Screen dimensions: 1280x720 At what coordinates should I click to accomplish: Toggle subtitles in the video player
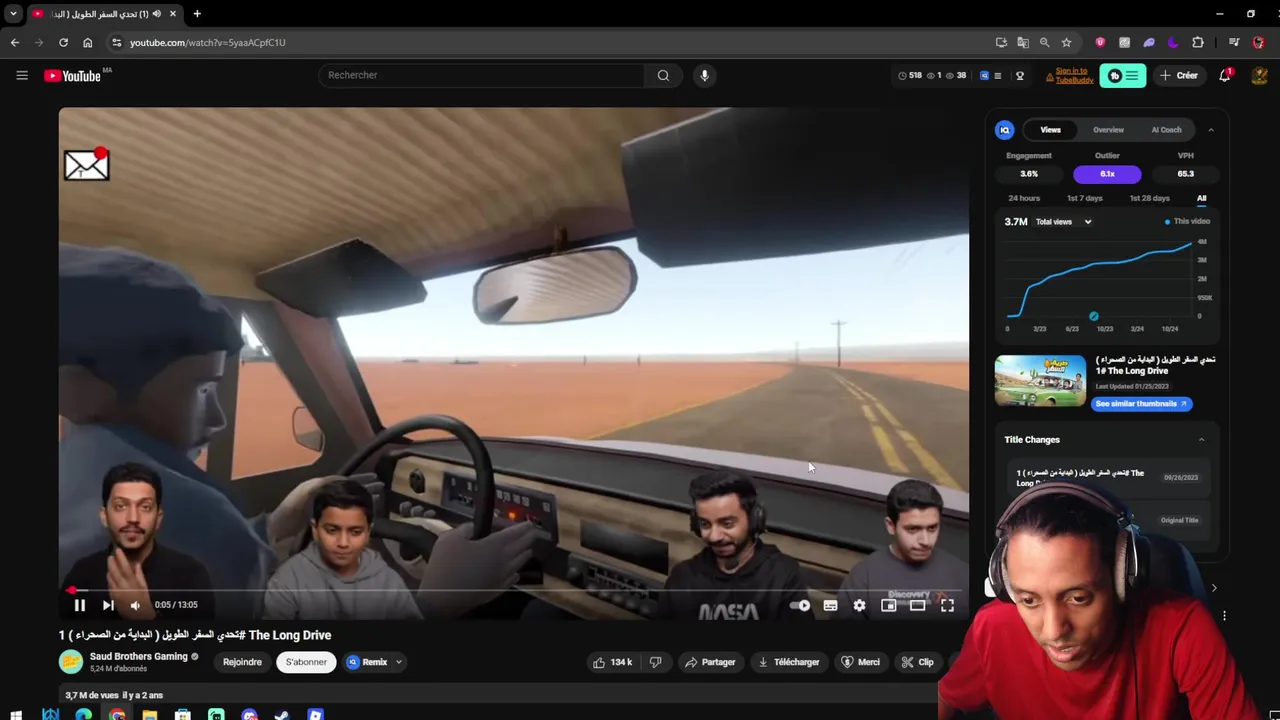[x=830, y=605]
